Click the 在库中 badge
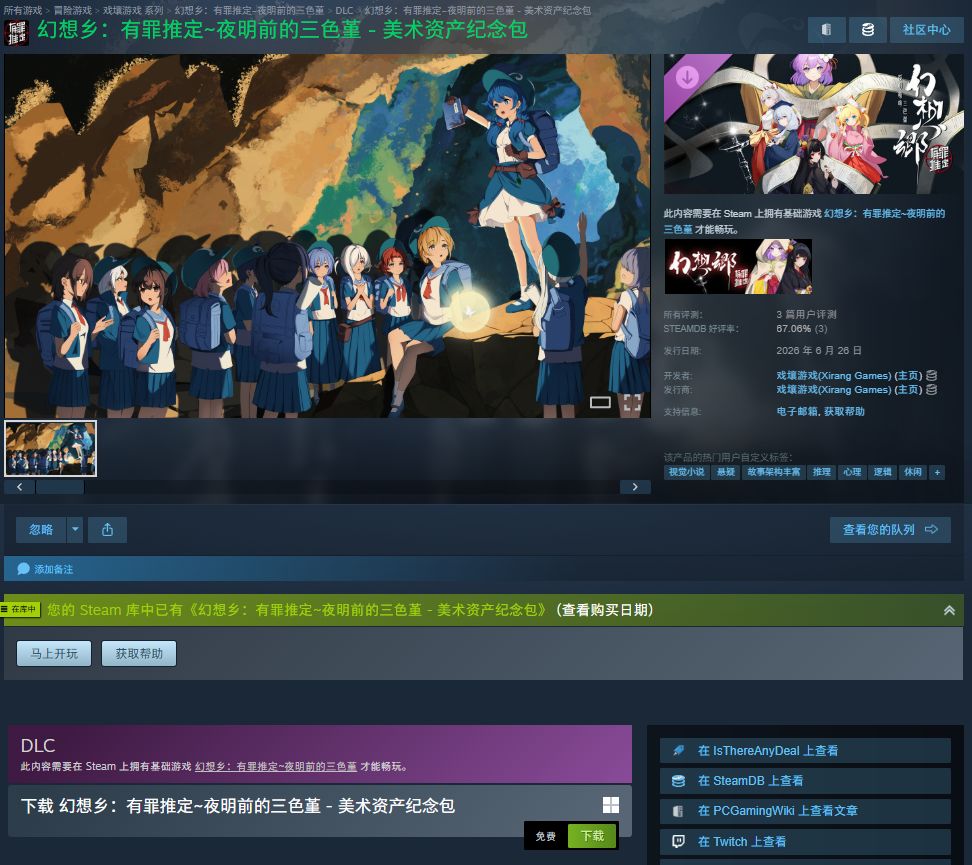Viewport: 972px width, 865px height. [x=20, y=610]
